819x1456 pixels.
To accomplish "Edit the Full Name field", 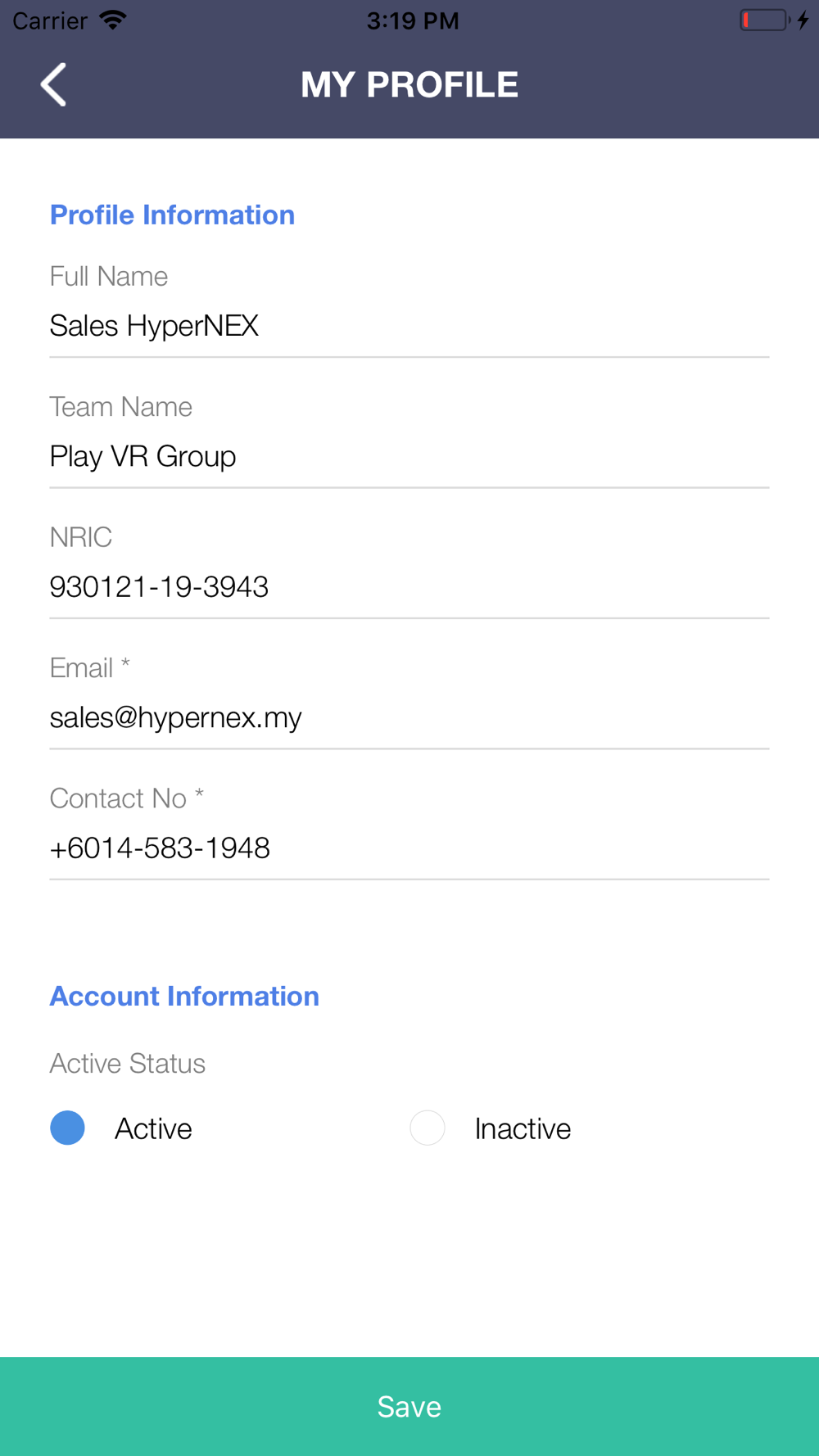I will click(x=409, y=326).
